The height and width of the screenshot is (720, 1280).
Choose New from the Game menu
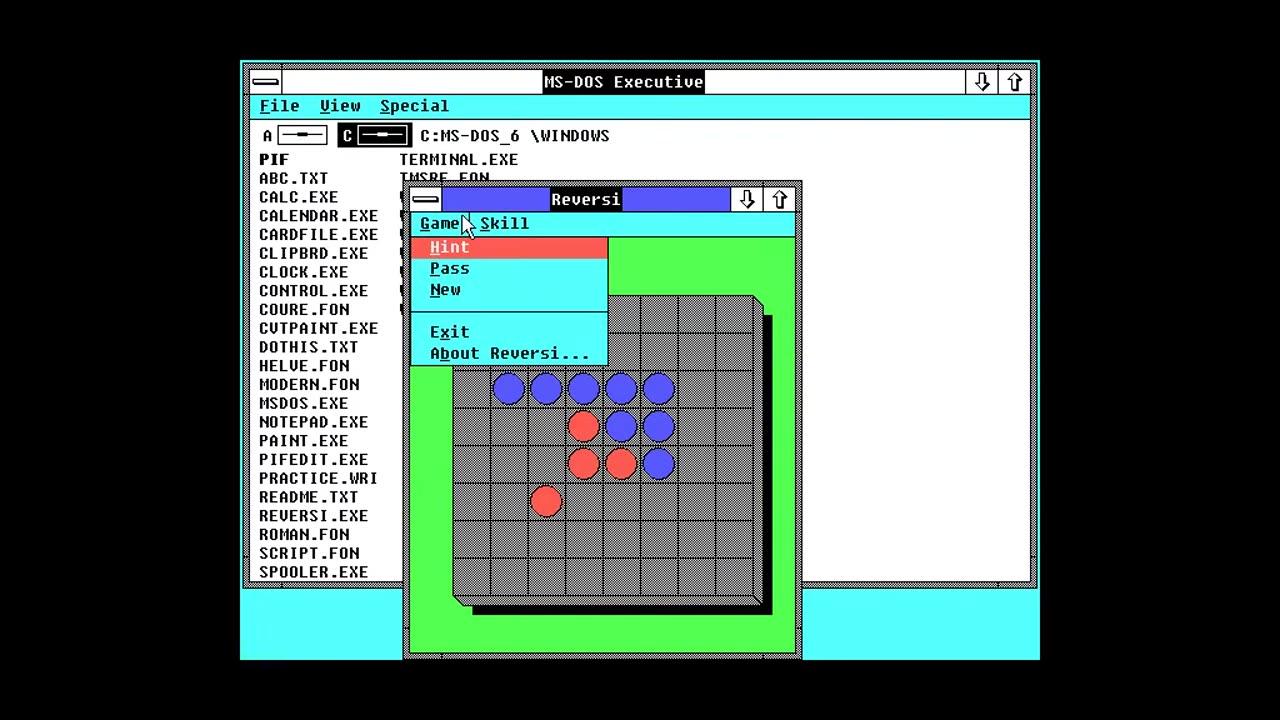click(508, 290)
